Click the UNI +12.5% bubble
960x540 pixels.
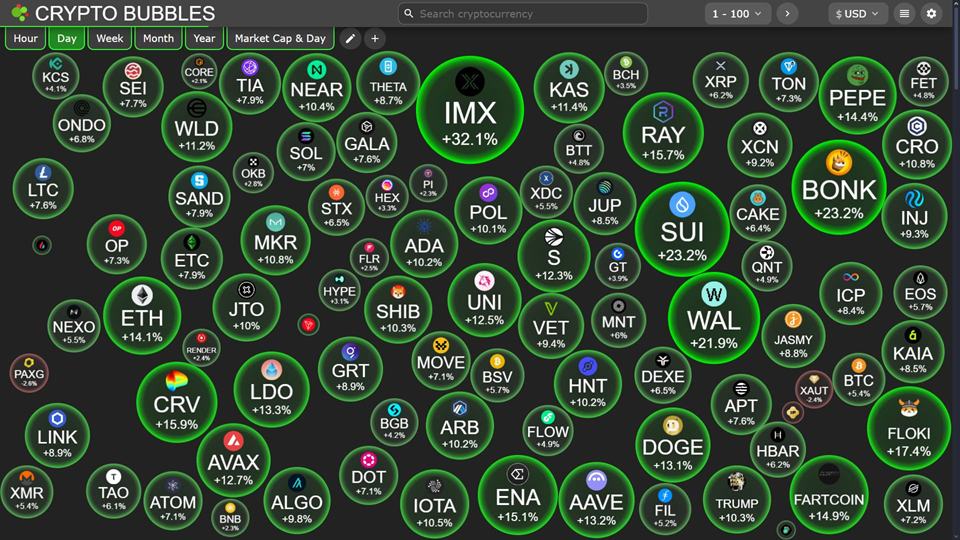point(484,300)
